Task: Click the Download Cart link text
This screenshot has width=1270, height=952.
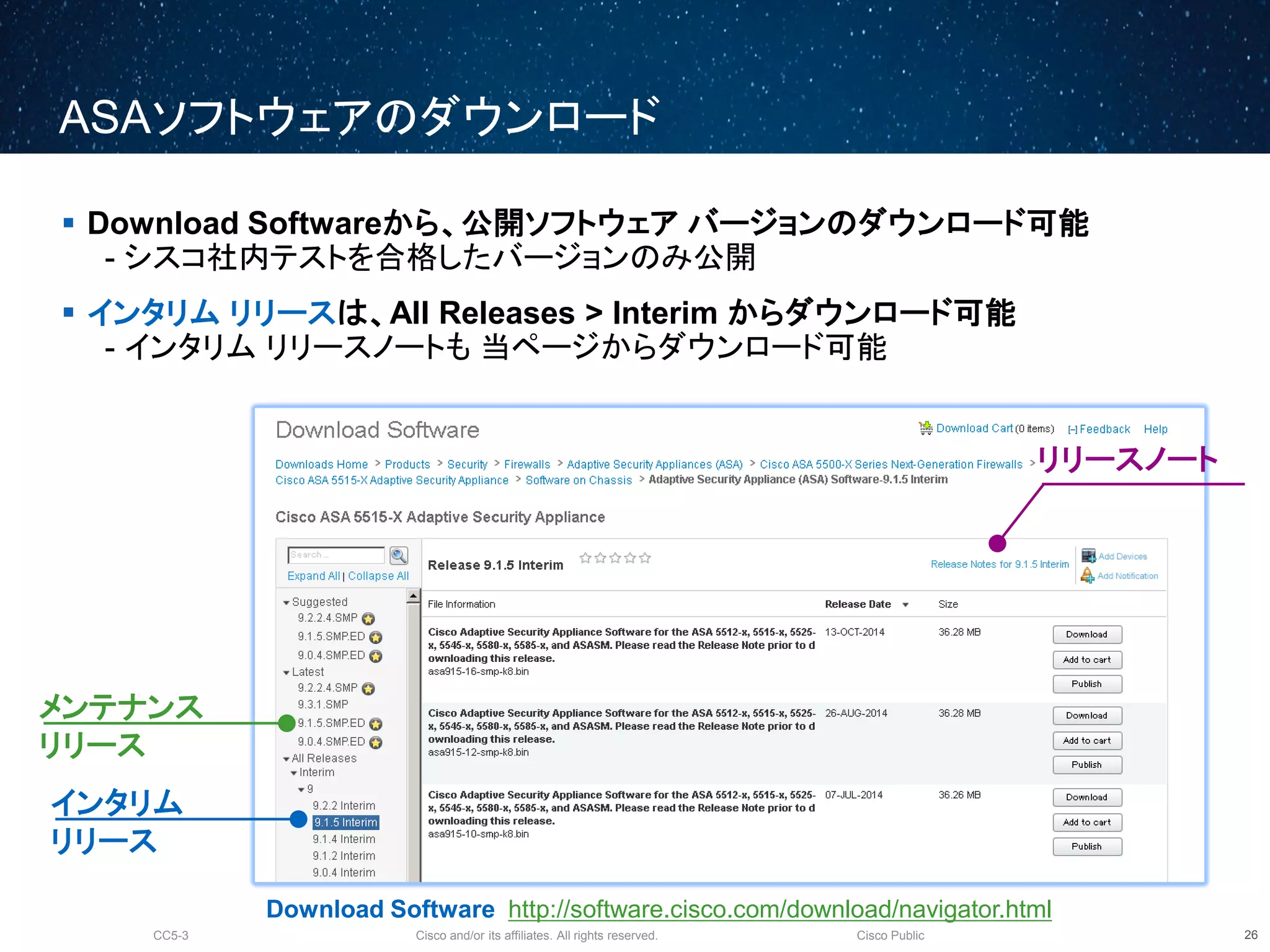Action: (975, 428)
